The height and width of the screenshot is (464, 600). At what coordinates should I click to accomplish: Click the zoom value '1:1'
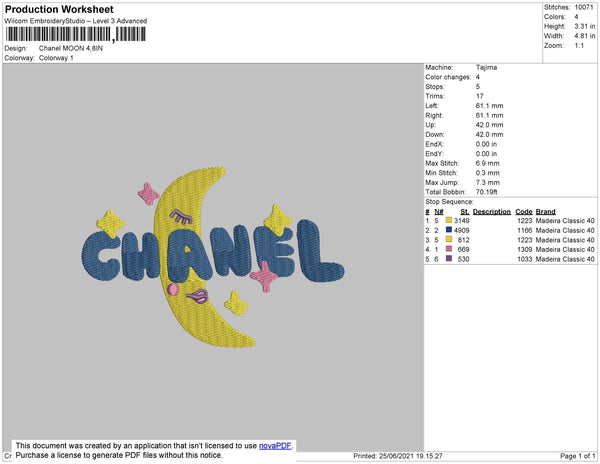coord(579,46)
